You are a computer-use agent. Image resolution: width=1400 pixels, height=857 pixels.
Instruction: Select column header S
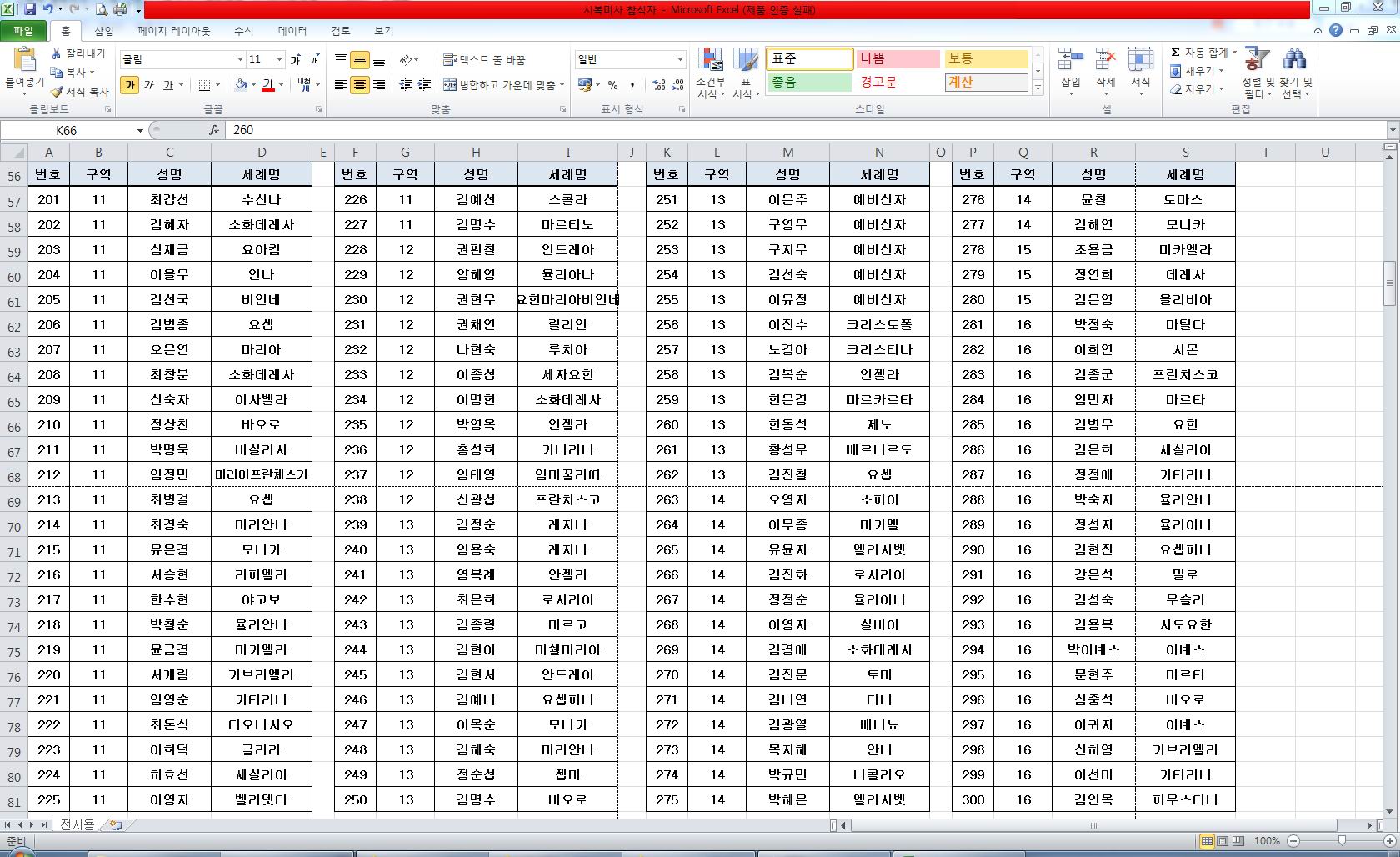pos(1185,152)
